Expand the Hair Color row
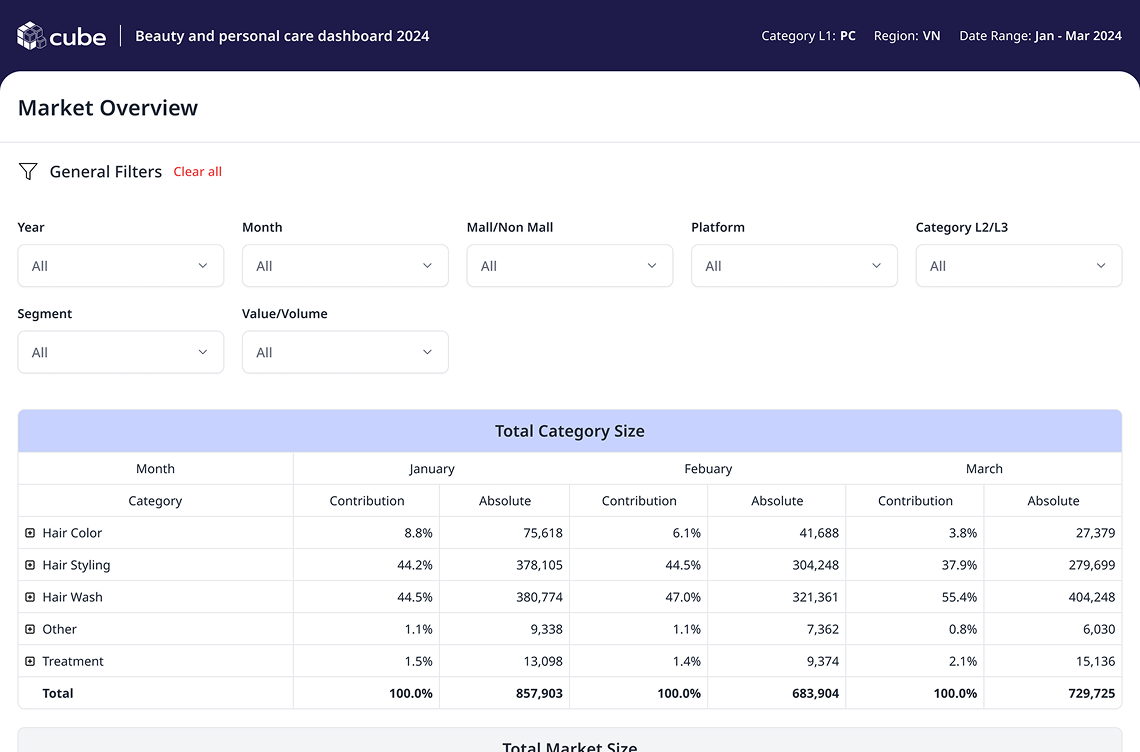1140x752 pixels. (x=30, y=533)
